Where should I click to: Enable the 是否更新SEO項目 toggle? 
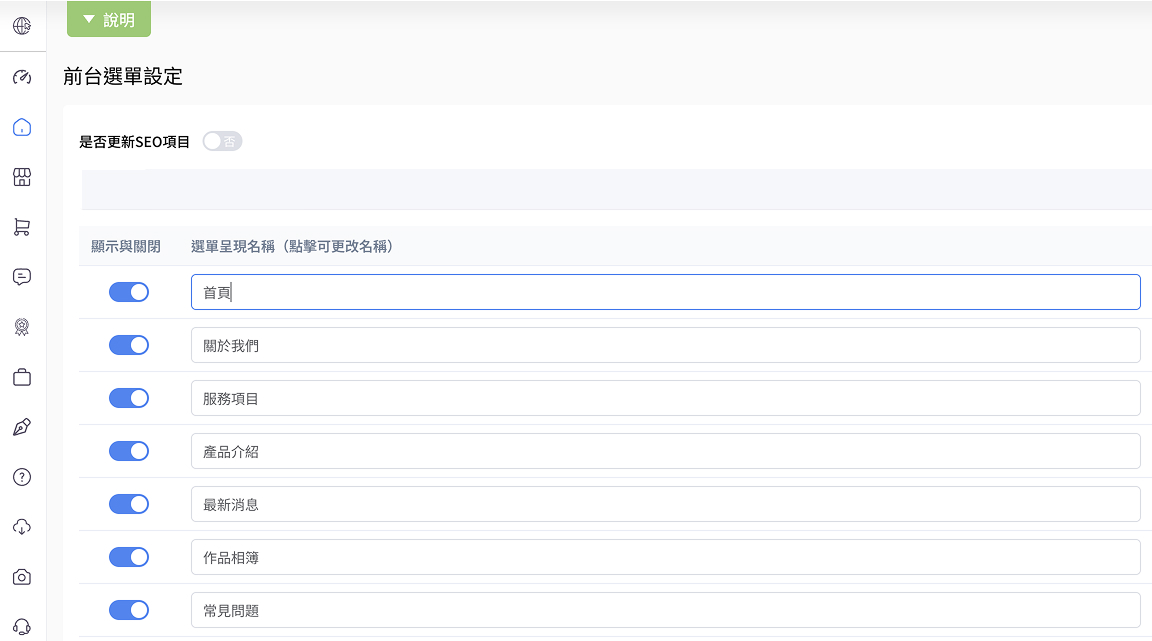222,142
